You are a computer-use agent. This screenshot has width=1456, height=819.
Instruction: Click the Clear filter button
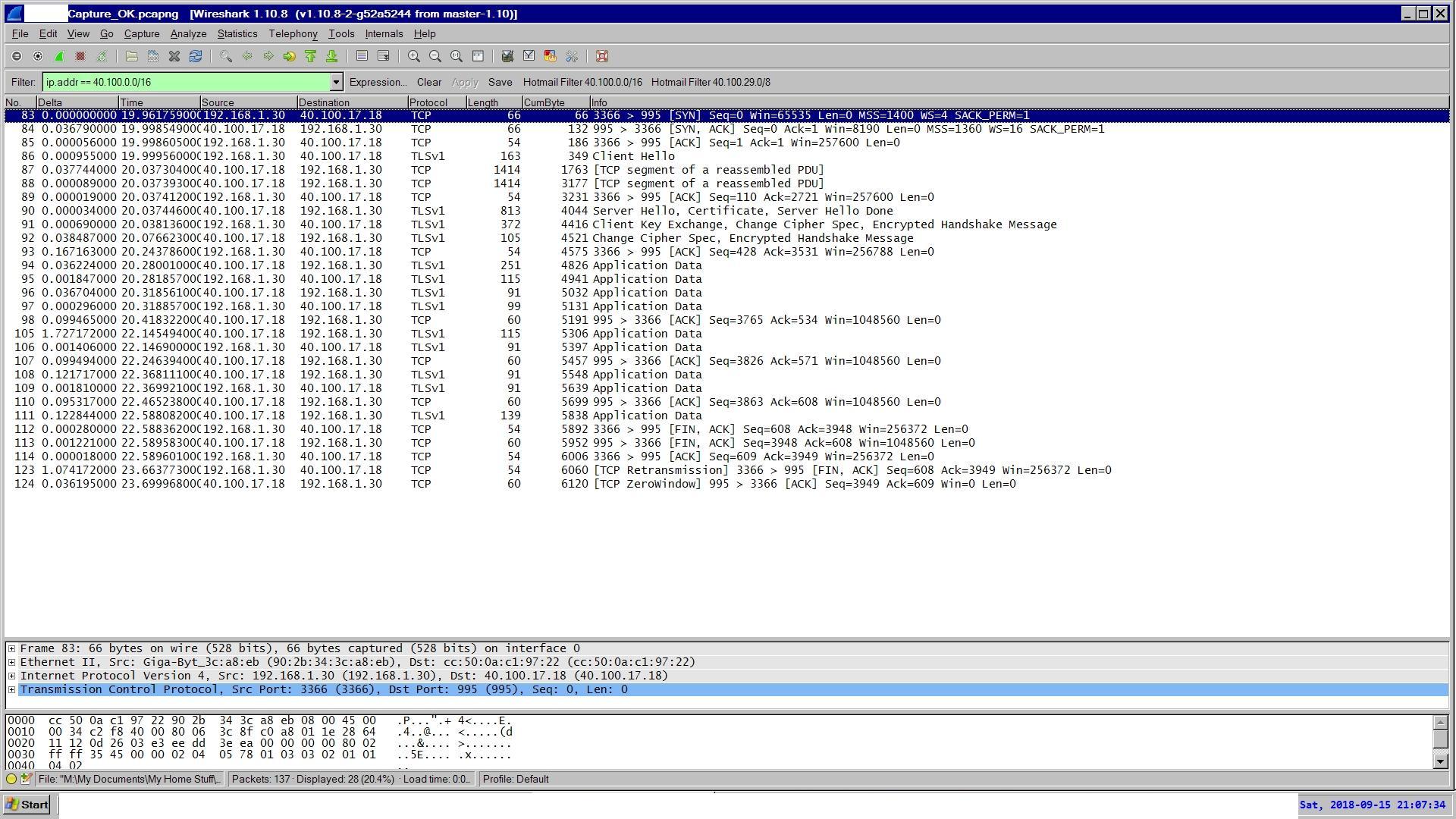tap(428, 82)
